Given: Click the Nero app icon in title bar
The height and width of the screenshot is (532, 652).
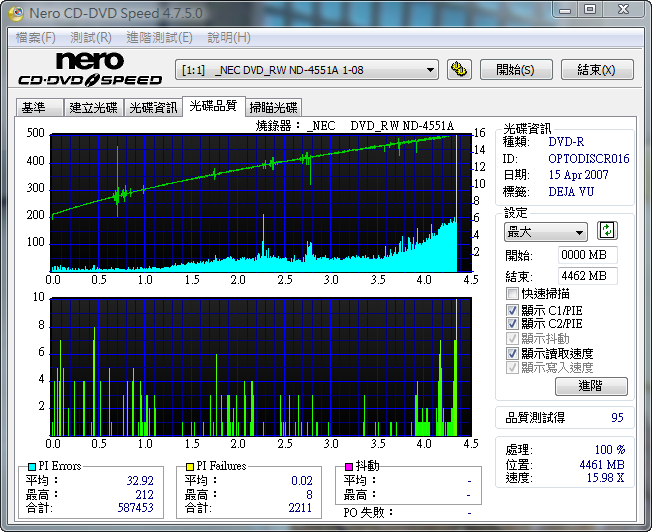Looking at the screenshot, I should (x=16, y=13).
